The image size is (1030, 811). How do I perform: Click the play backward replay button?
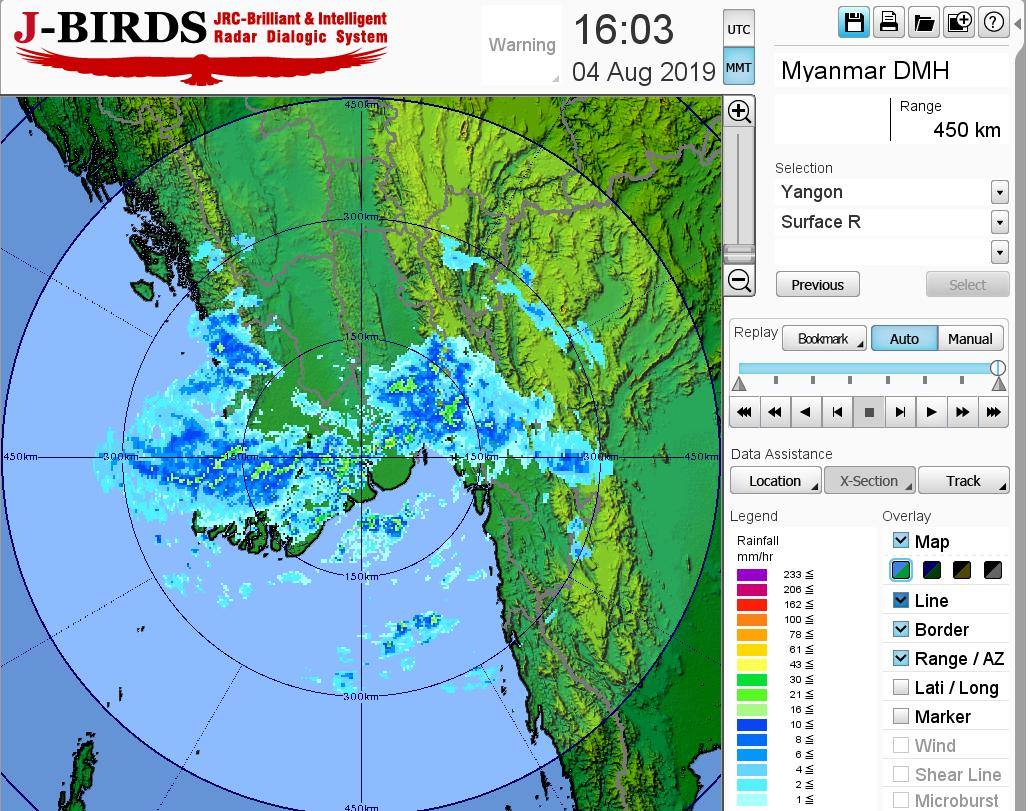click(806, 412)
